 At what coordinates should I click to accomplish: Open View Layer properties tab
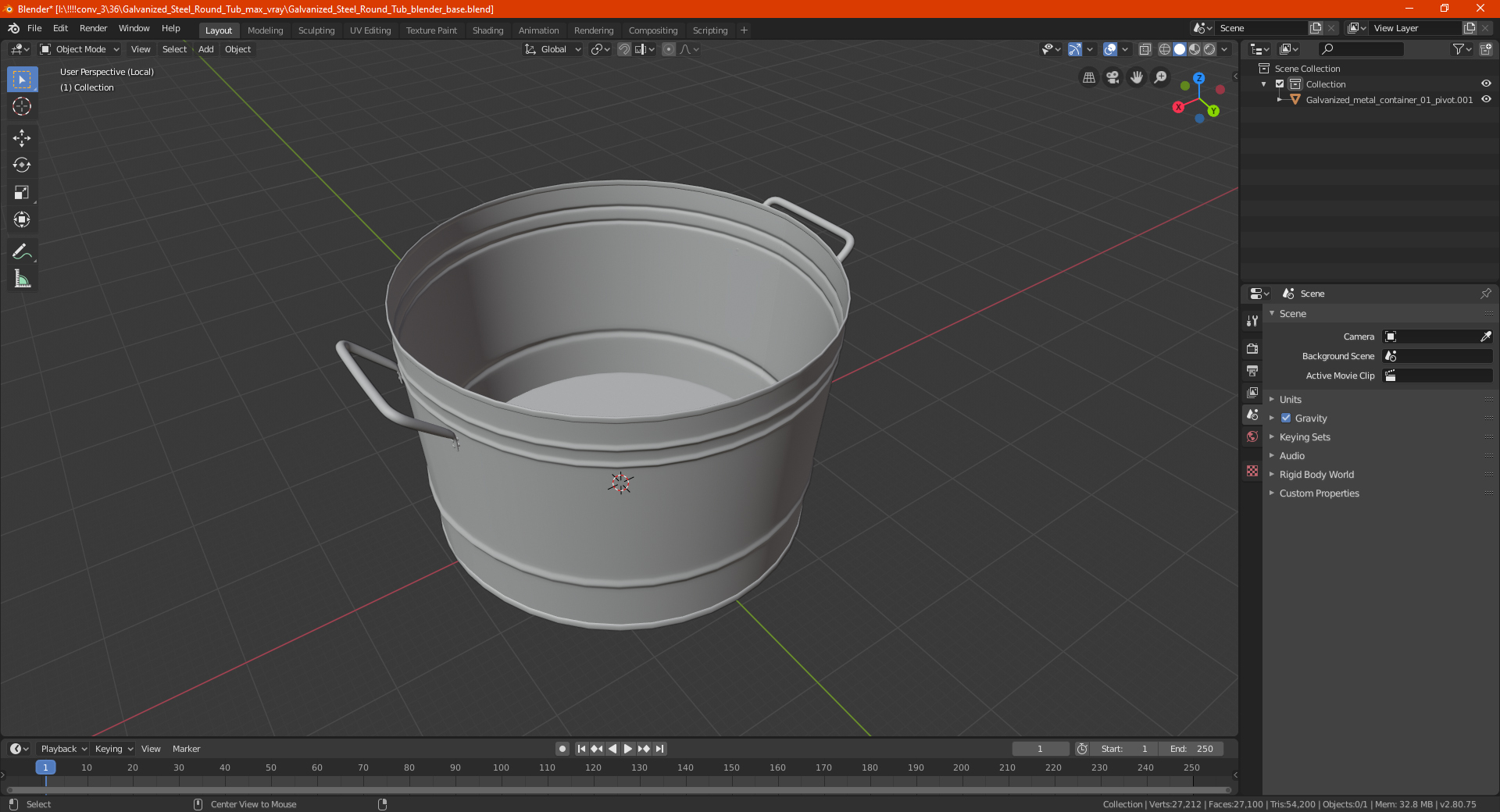1252,392
